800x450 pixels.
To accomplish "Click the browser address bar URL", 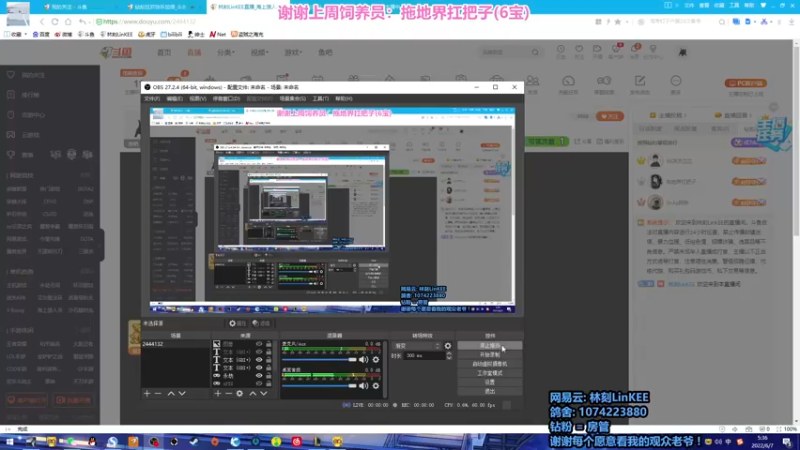I will 150,22.
